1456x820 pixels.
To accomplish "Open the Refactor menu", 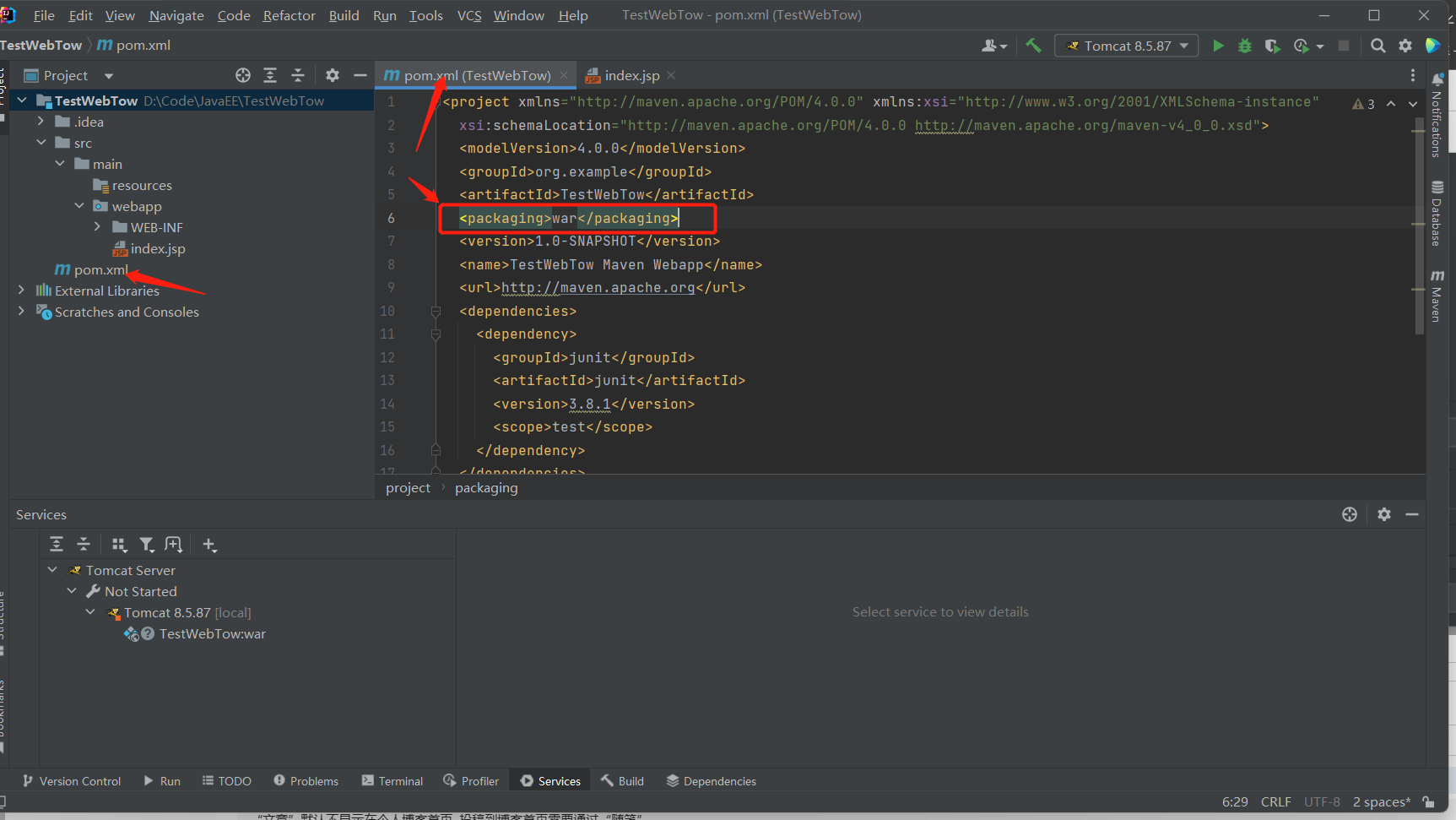I will point(289,15).
